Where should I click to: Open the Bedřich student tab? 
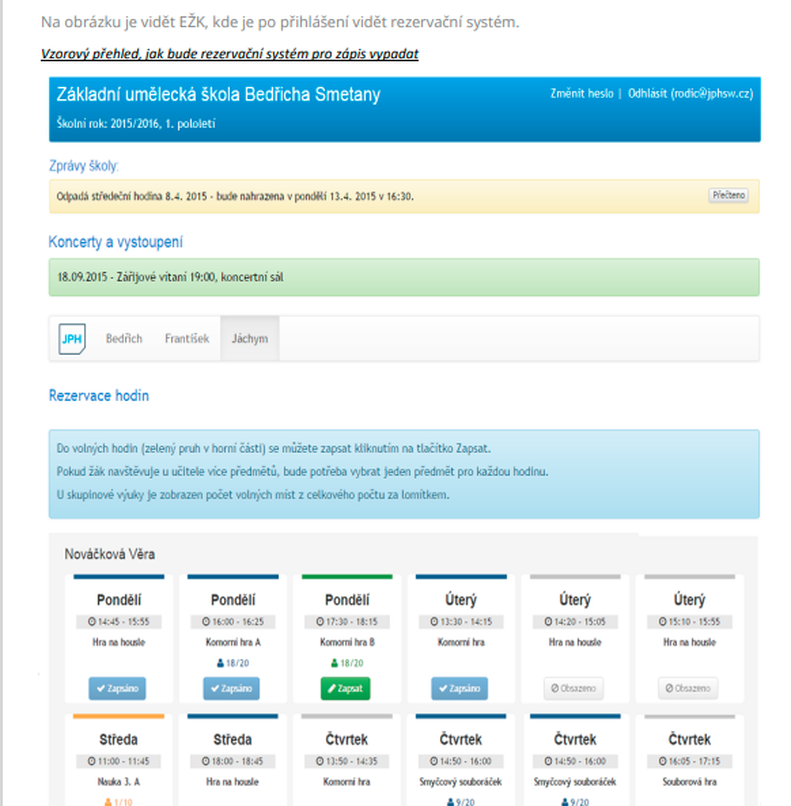[x=124, y=339]
